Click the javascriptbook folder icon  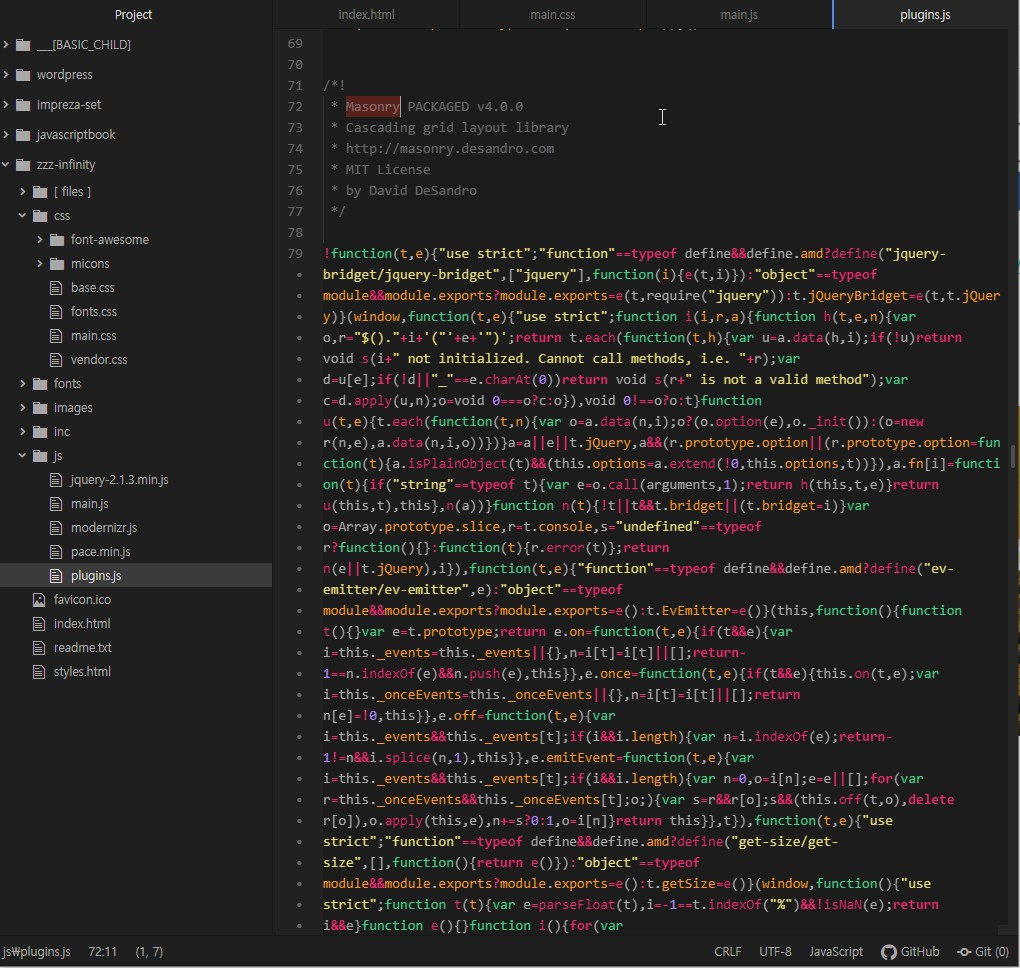pos(23,134)
